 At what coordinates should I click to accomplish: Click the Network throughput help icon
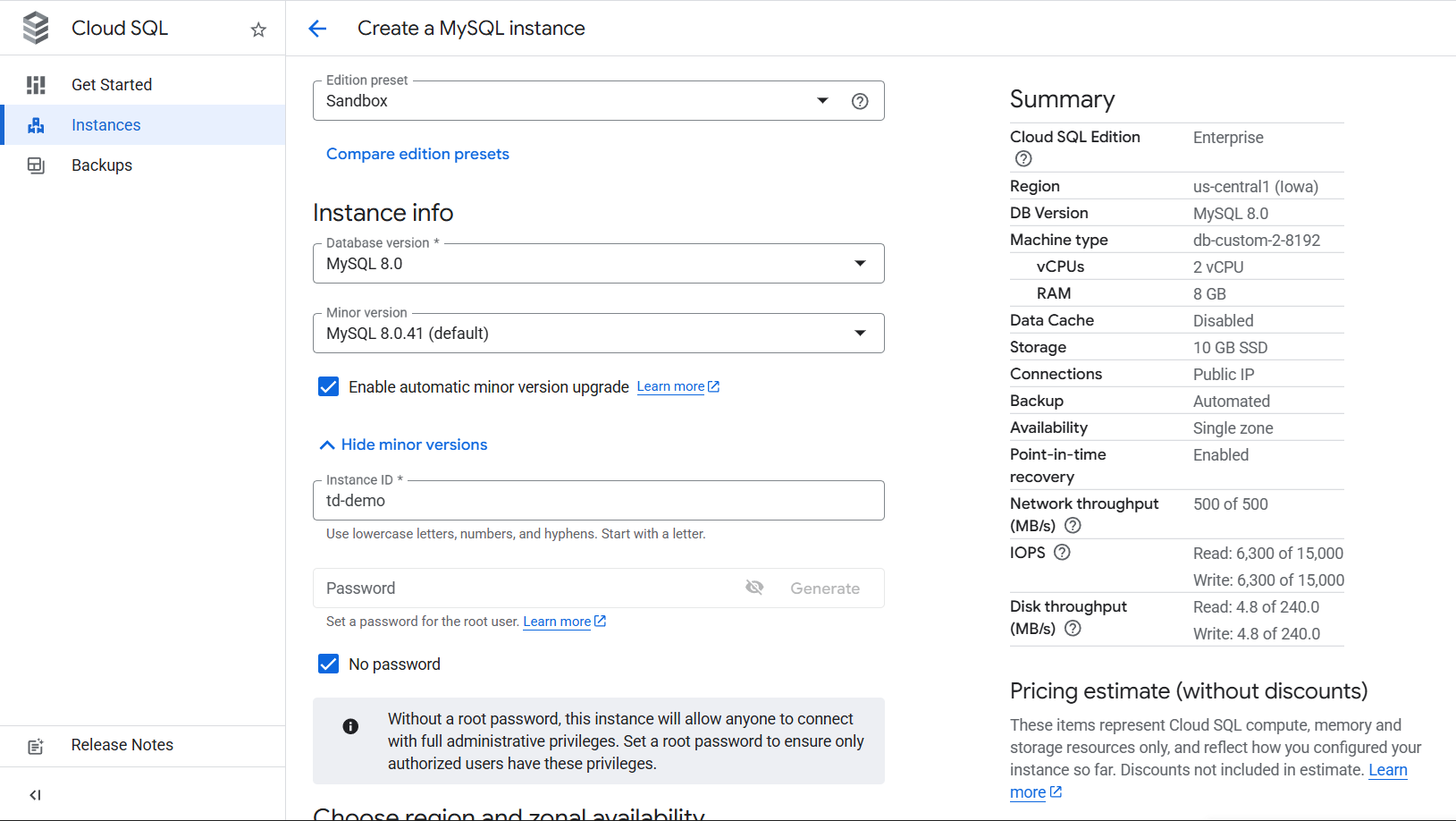point(1073,526)
